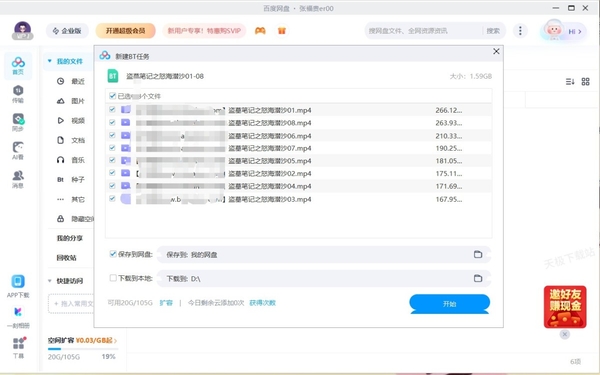Click the game controller icon in top bar
600x375 pixels.
click(260, 31)
